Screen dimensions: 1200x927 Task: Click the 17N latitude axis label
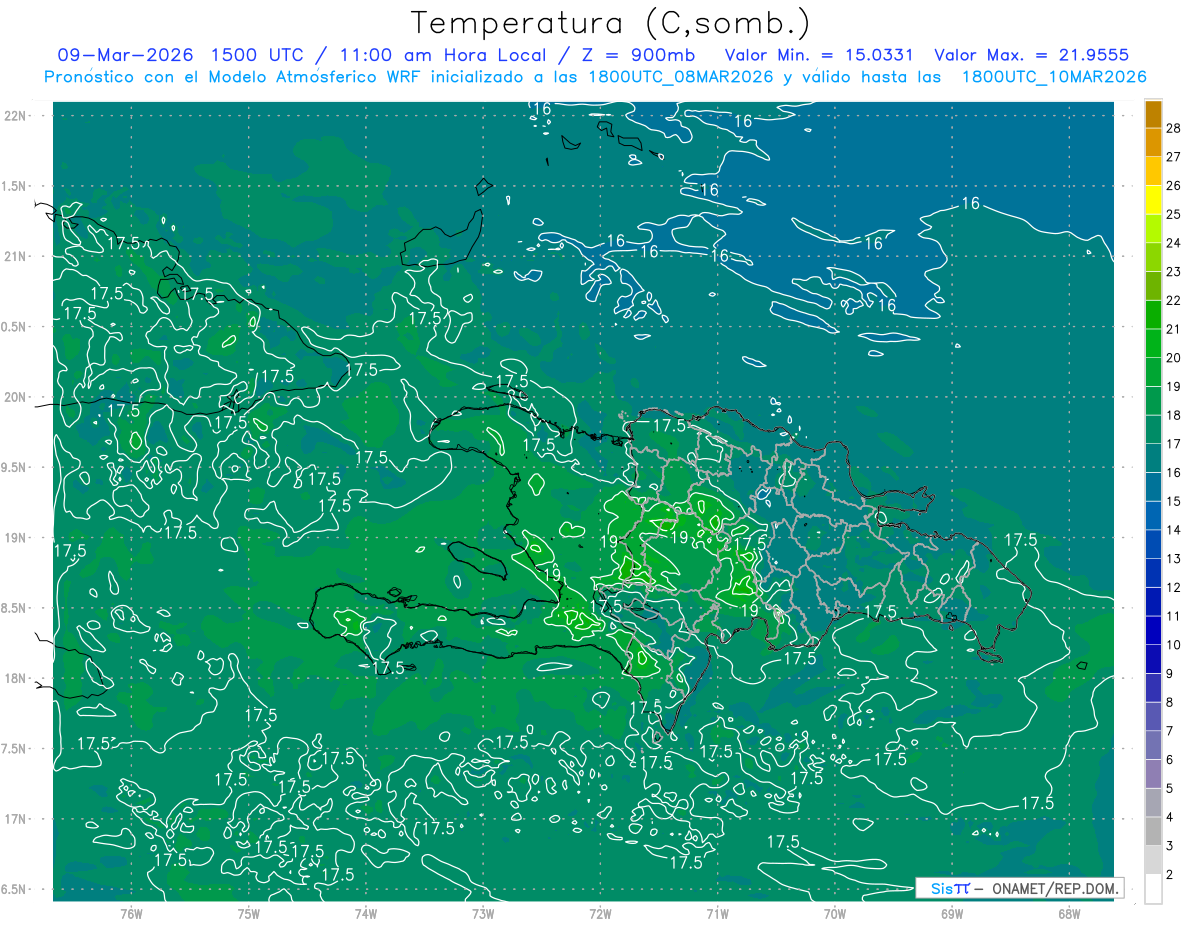click(16, 819)
